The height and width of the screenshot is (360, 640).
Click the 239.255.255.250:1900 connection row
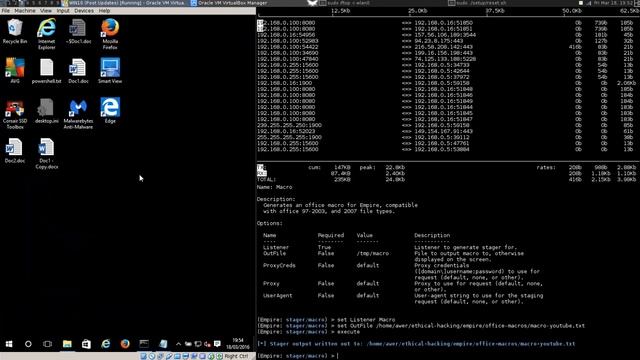pos(444,125)
